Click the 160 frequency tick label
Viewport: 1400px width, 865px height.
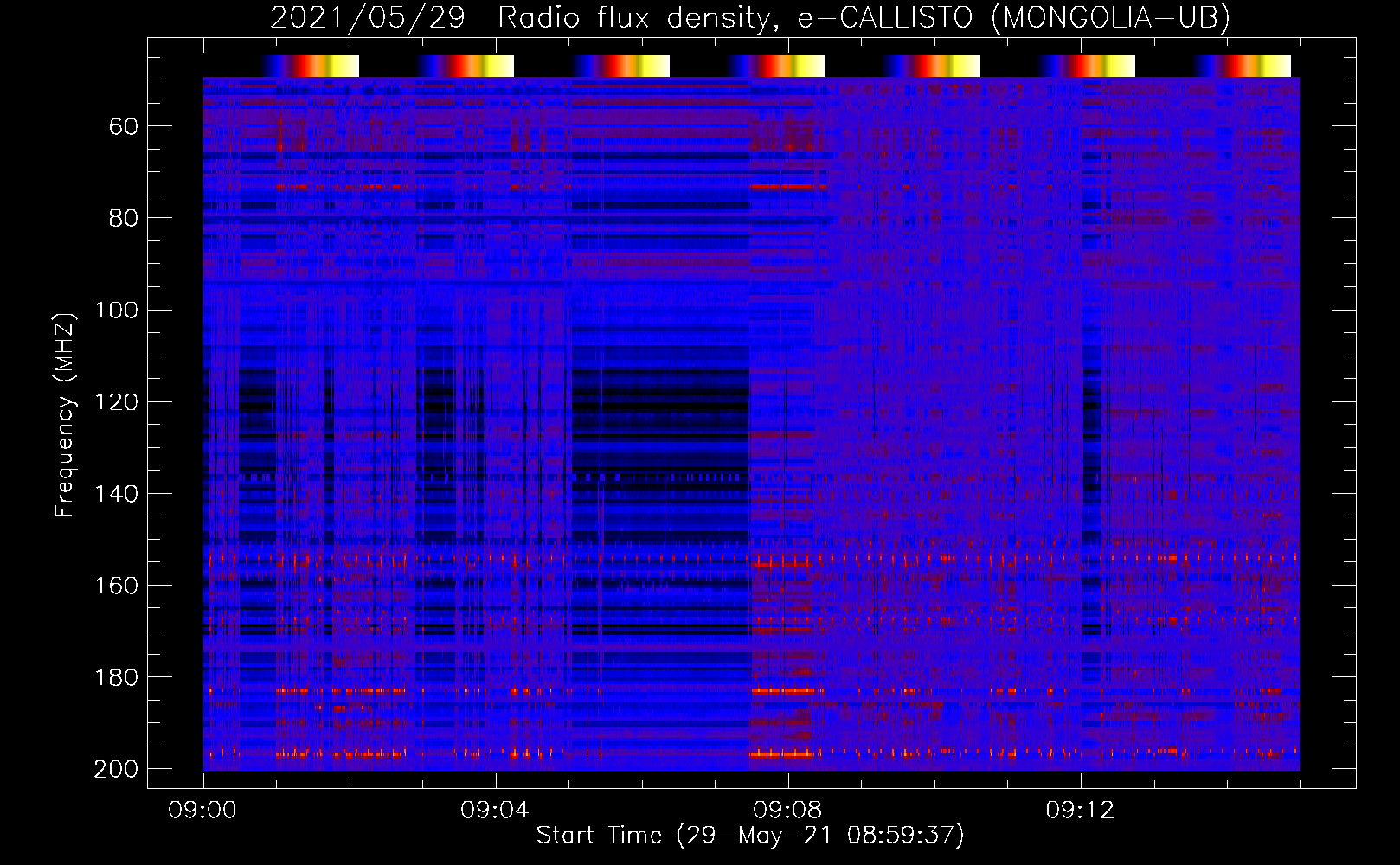pos(117,586)
